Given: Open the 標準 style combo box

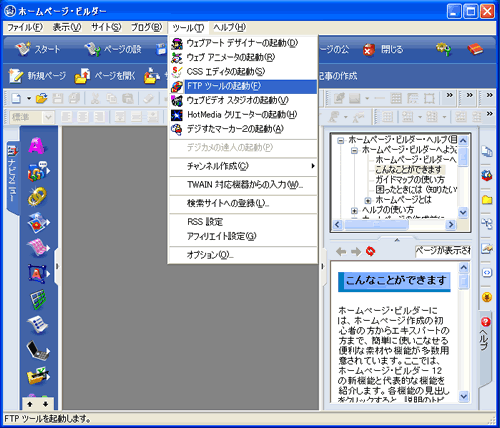Looking at the screenshot, I should click(32, 117).
